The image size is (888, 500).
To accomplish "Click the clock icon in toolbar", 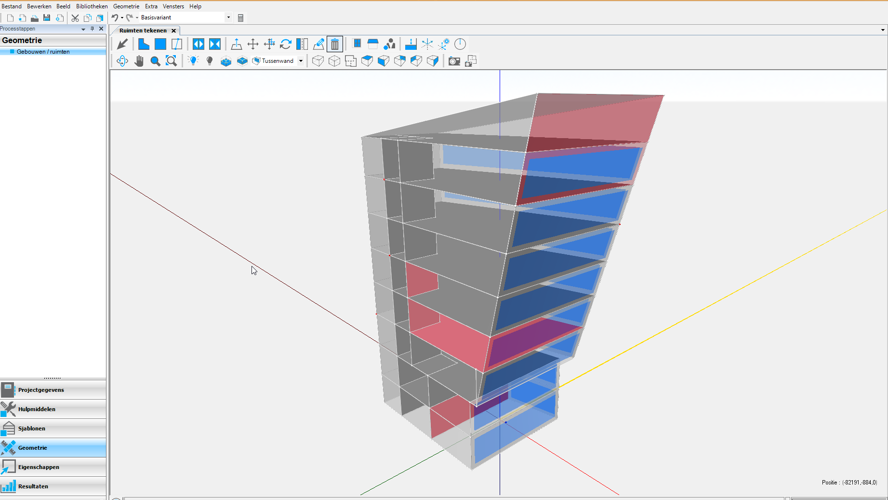I will tap(460, 44).
